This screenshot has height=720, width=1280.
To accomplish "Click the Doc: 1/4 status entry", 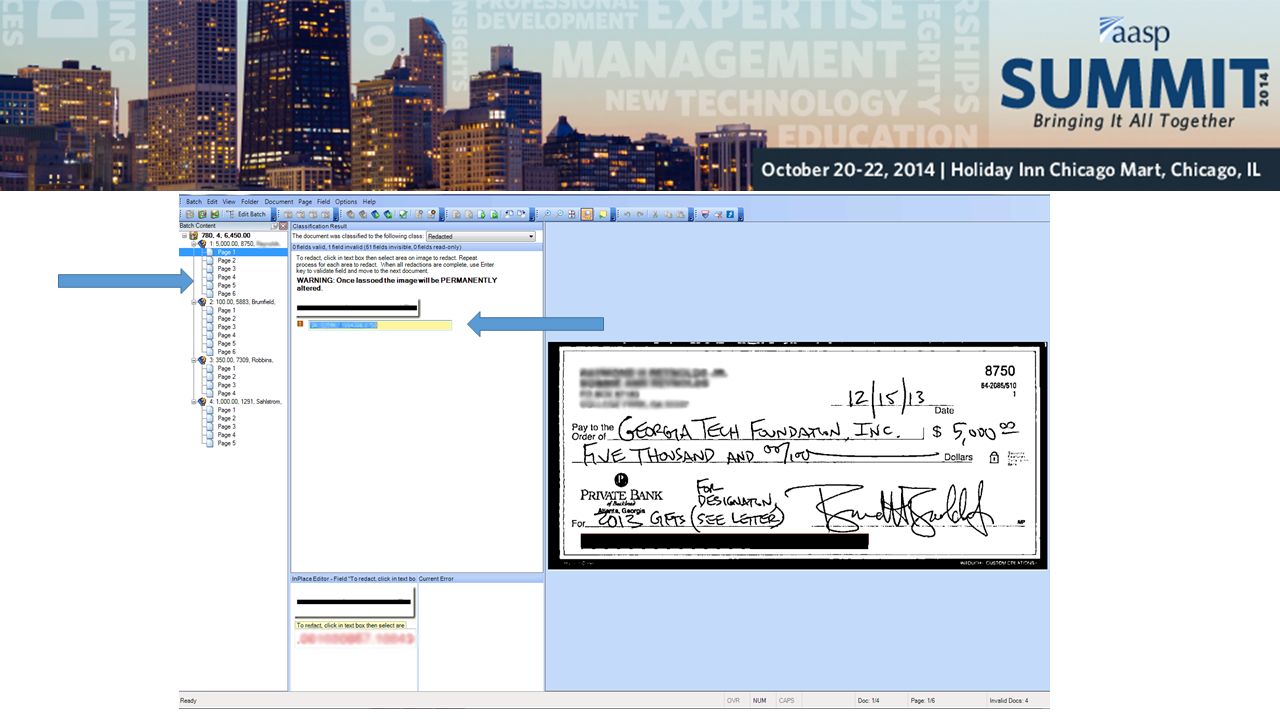I will click(869, 700).
